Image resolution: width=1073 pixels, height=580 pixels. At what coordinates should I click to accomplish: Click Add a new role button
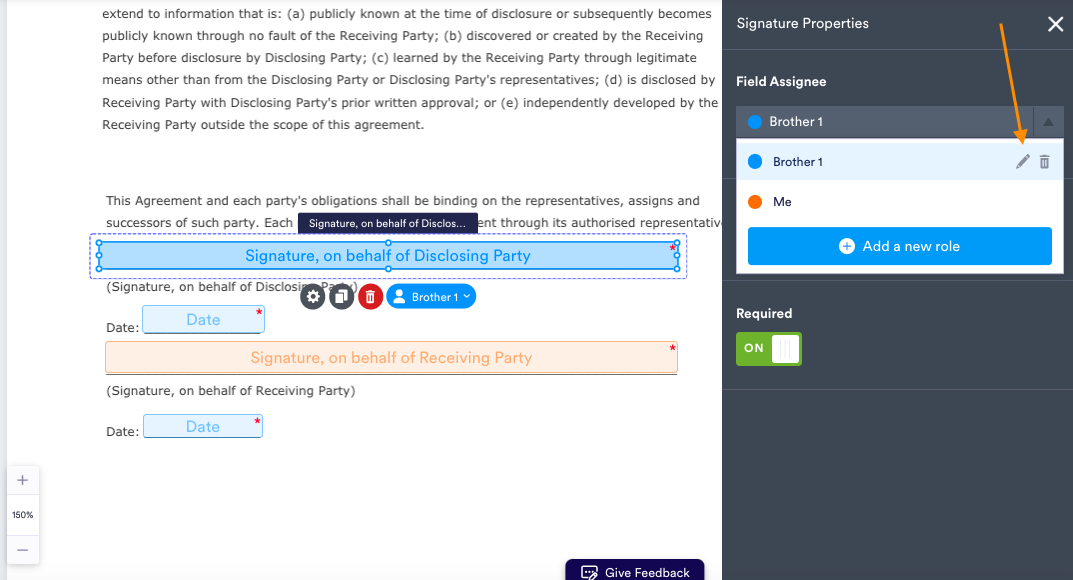[x=899, y=246]
